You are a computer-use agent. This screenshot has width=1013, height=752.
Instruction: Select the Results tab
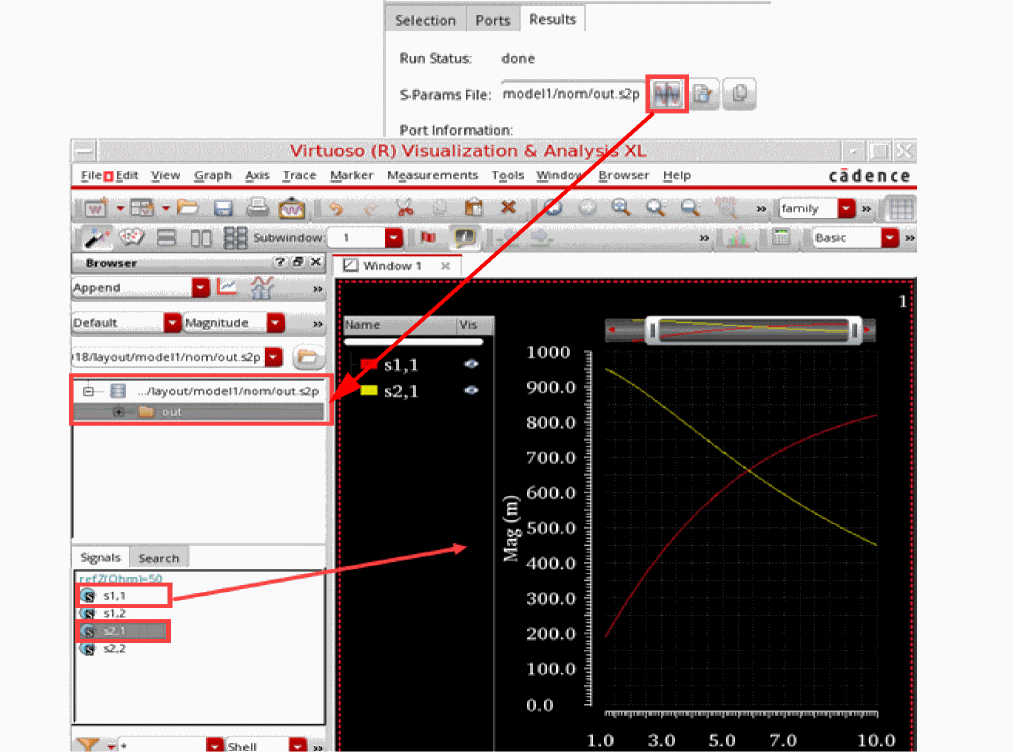point(552,19)
